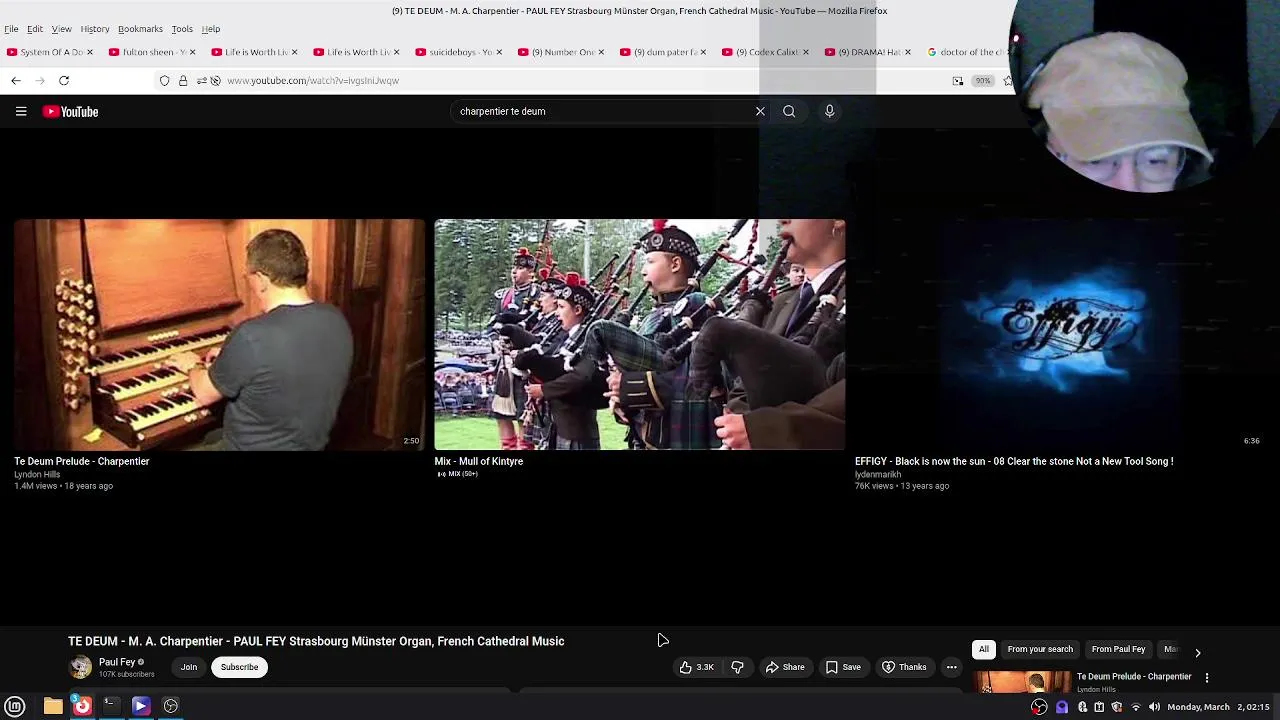This screenshot has height=720, width=1280.
Task: Go back with the browser back arrow
Action: [x=16, y=80]
